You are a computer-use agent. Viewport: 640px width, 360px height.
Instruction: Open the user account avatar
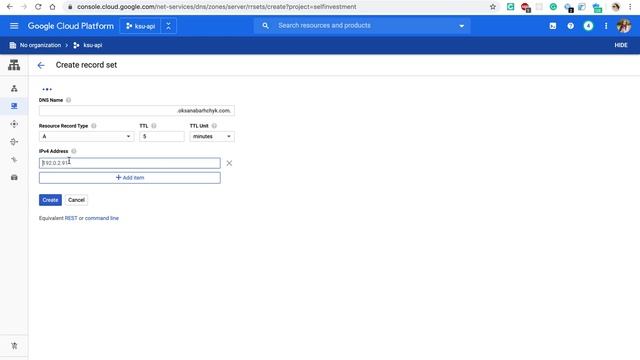click(x=624, y=26)
